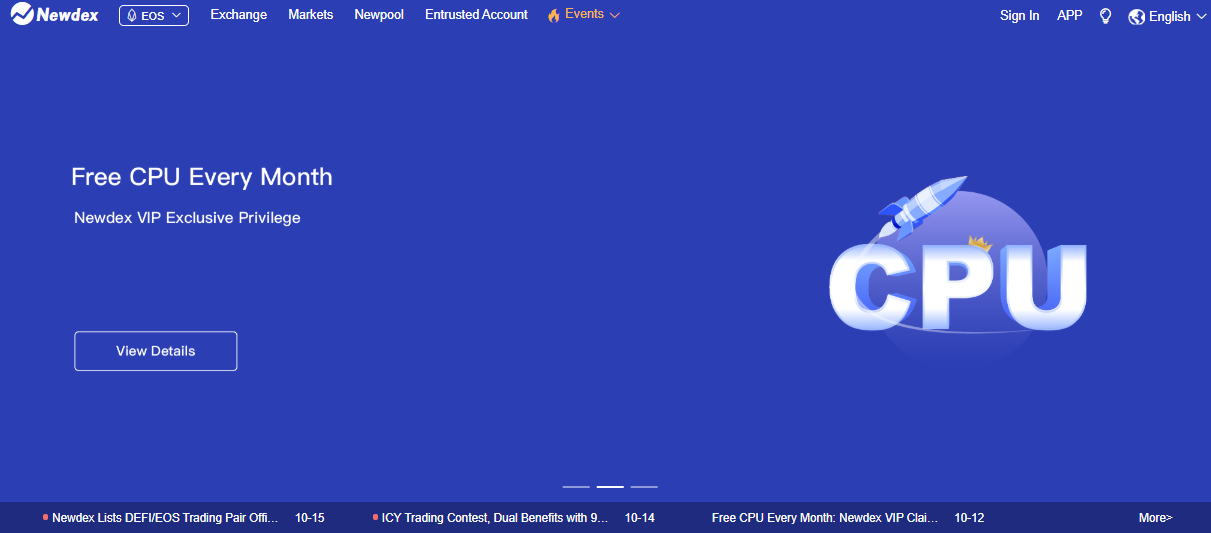Click the EOS chain symbol icon

(x=131, y=16)
